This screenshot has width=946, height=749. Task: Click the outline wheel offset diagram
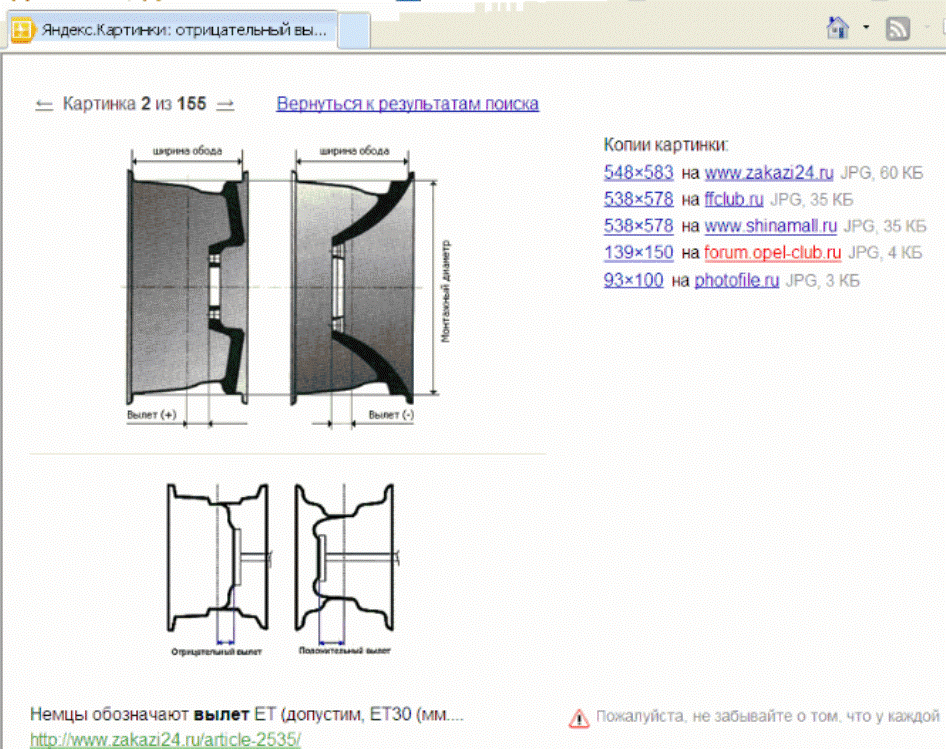click(x=282, y=567)
